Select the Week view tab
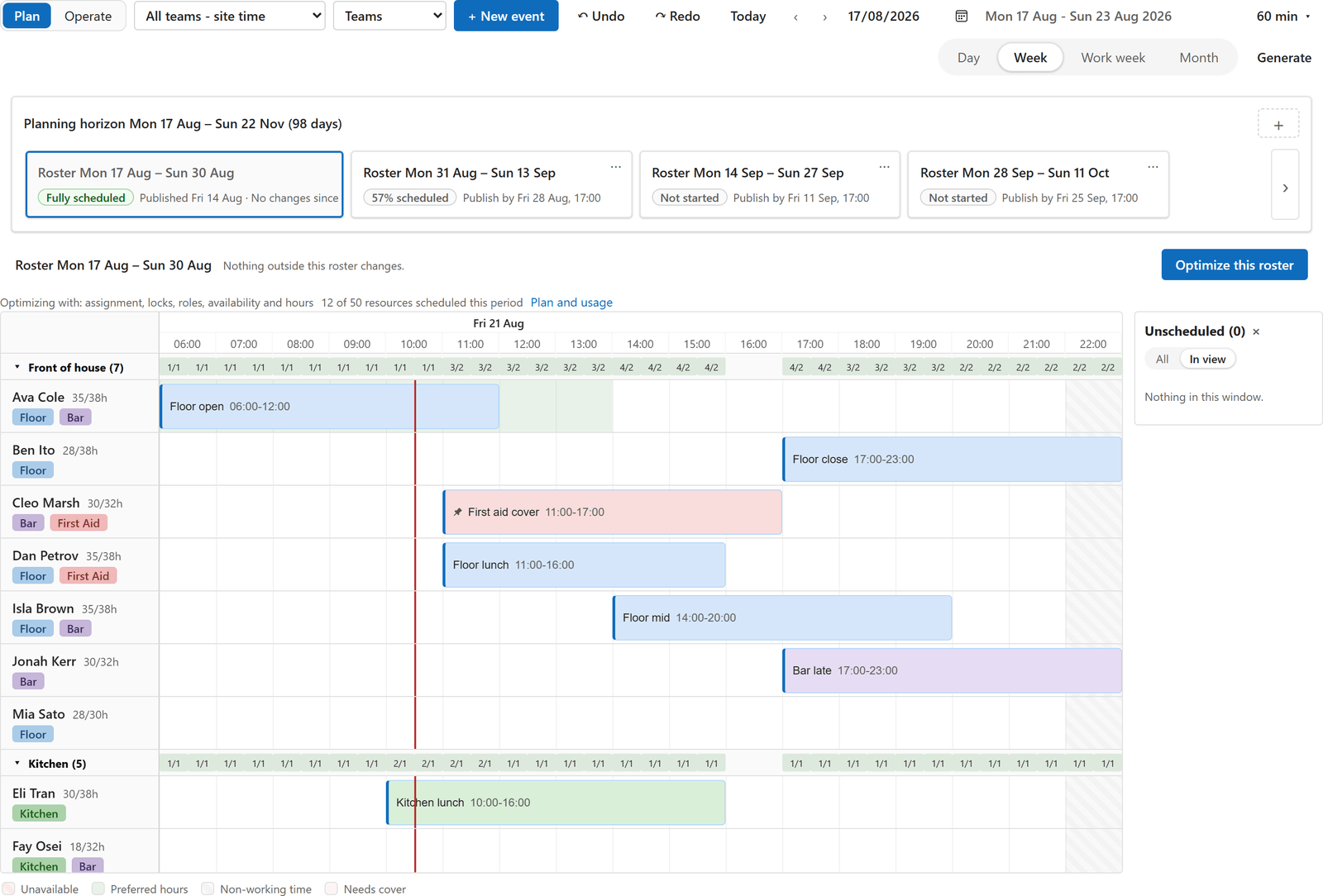The image size is (1323, 896). click(x=1030, y=58)
